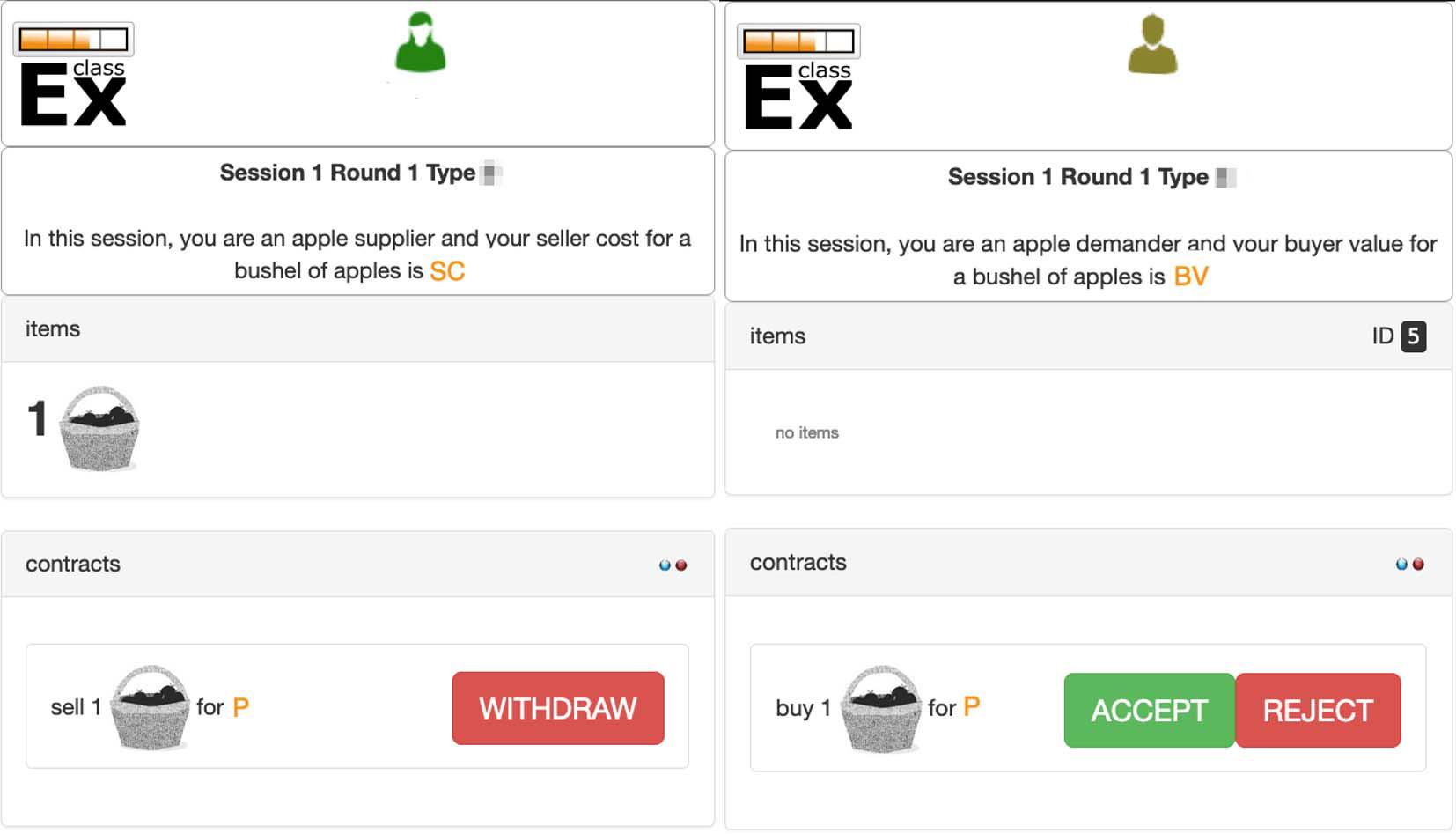
Task: Click the olive demander avatar icon
Action: click(1152, 45)
